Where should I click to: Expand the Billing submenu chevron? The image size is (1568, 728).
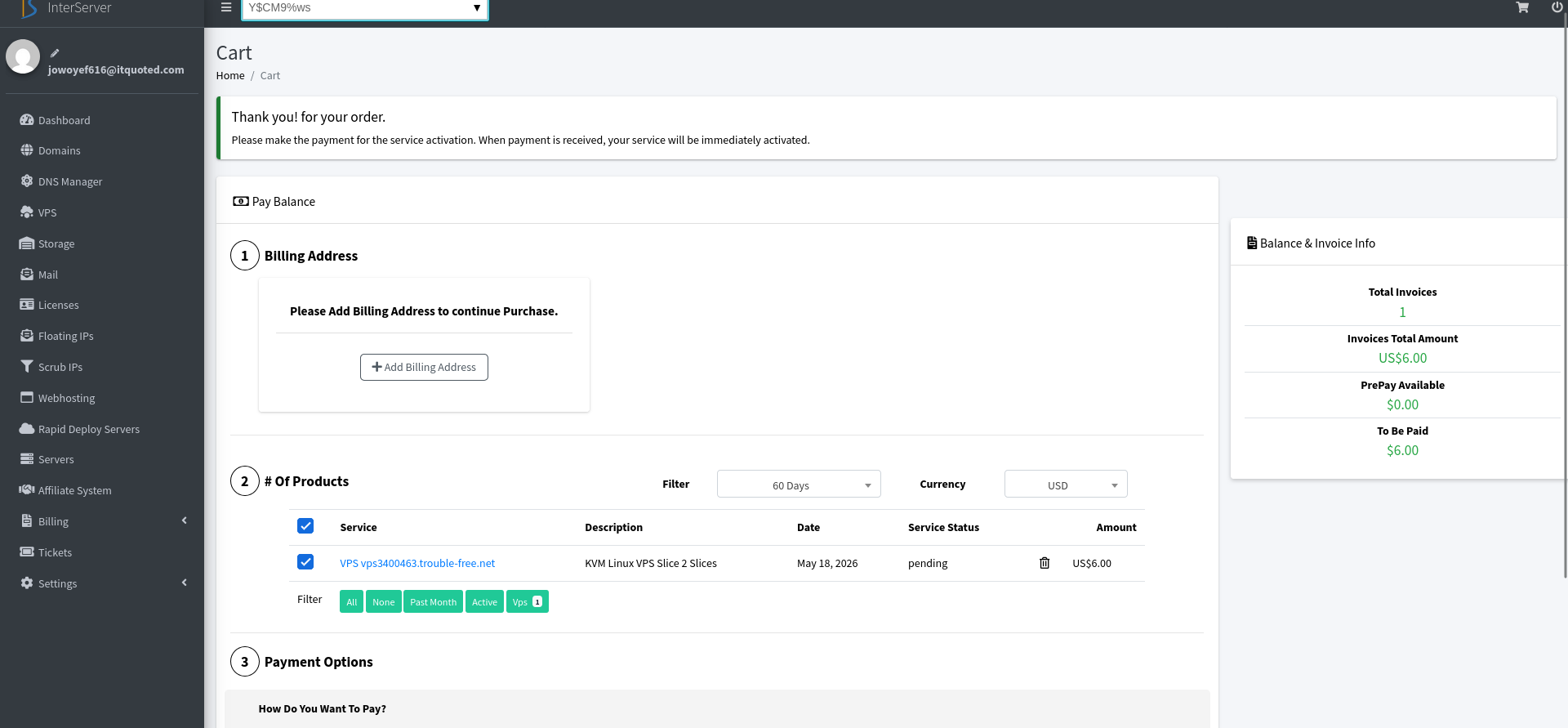click(x=185, y=520)
